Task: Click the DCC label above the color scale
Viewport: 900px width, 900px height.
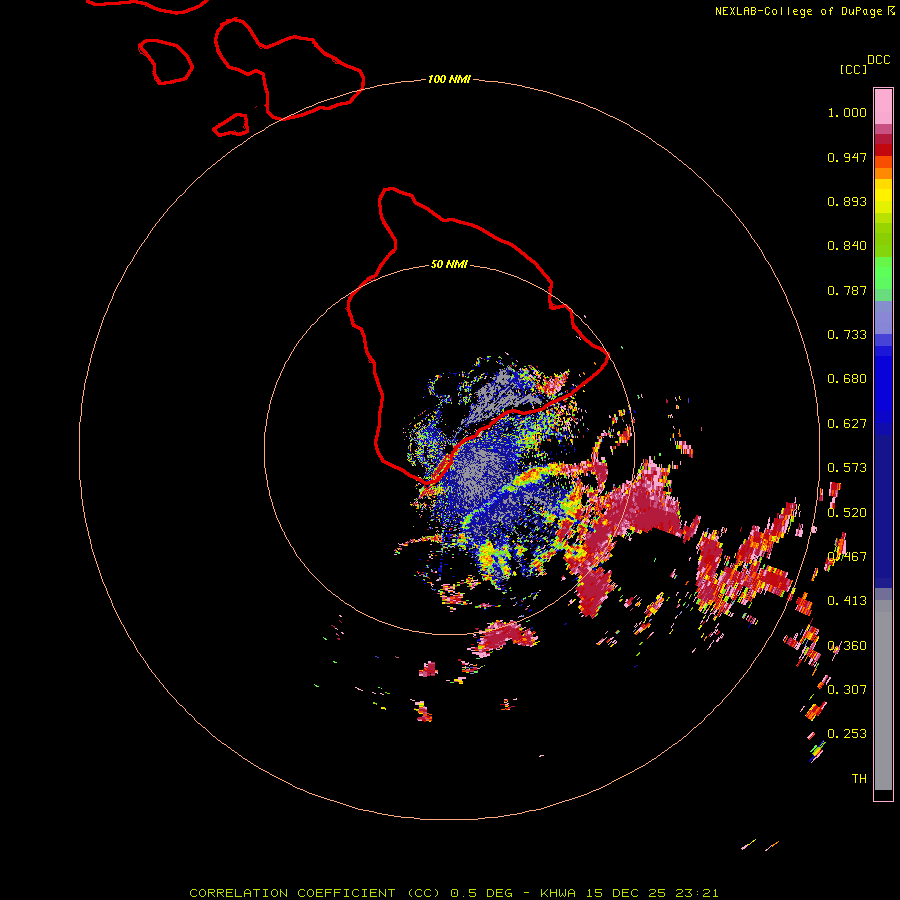Action: (x=879, y=60)
